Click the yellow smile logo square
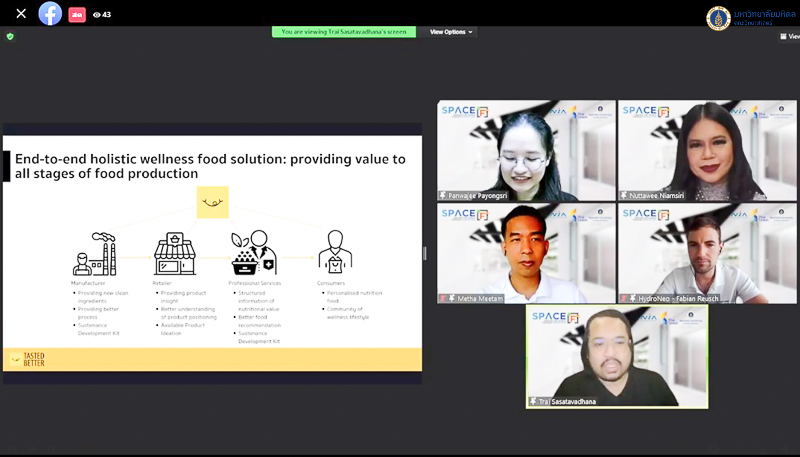Screen dimensions: 800x457 point(212,202)
